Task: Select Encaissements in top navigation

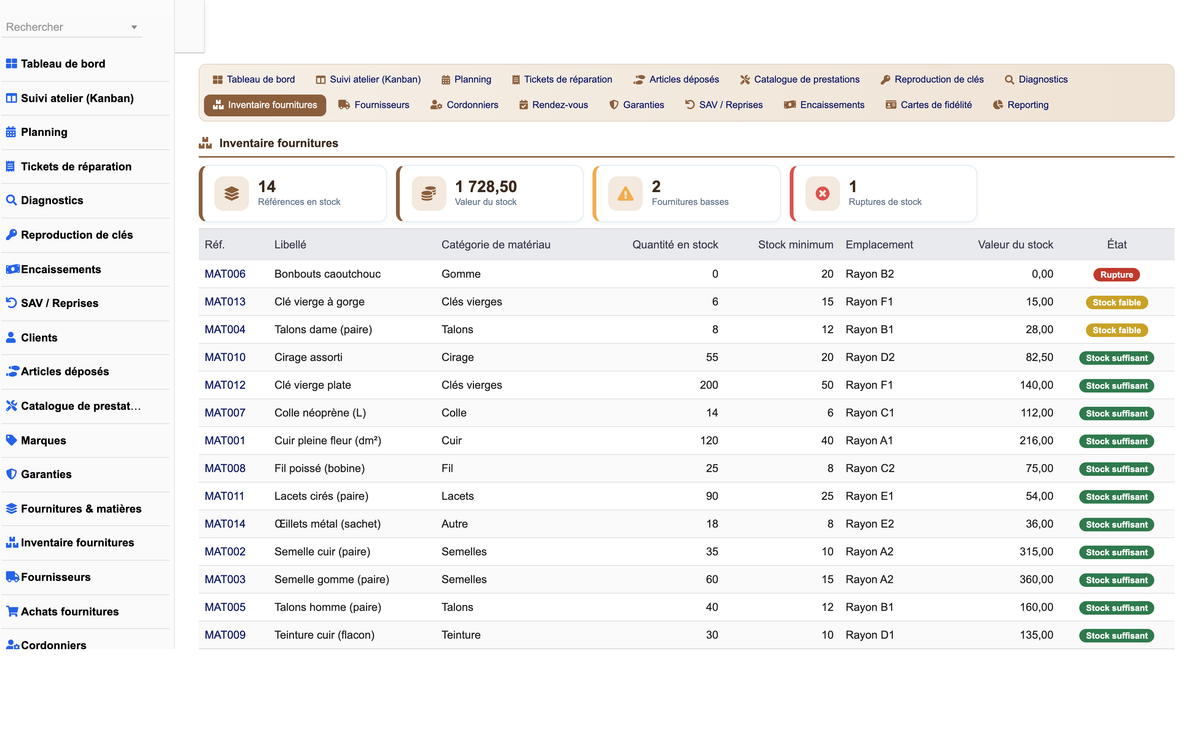Action: tap(824, 105)
